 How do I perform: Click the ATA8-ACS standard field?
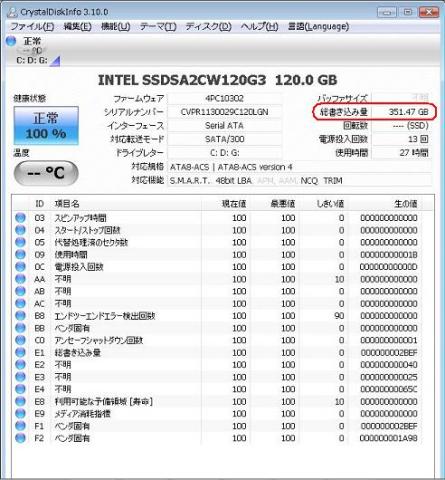[x=299, y=167]
